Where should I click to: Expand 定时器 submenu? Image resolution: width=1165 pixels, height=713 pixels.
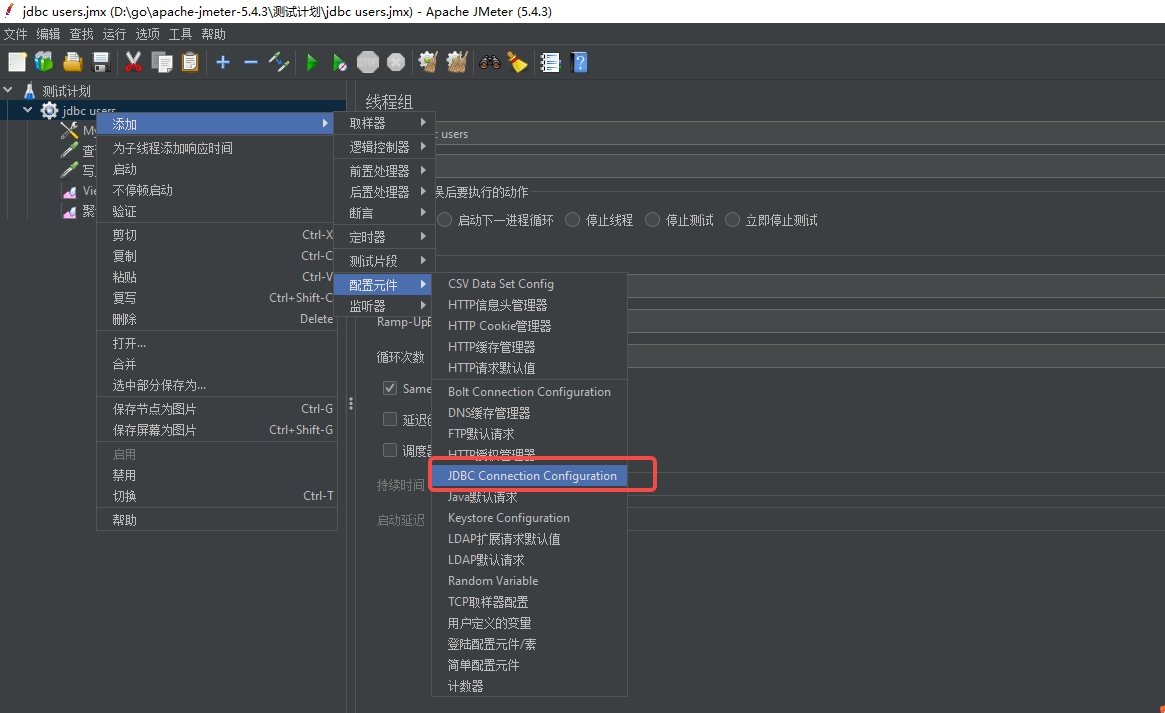(x=383, y=237)
